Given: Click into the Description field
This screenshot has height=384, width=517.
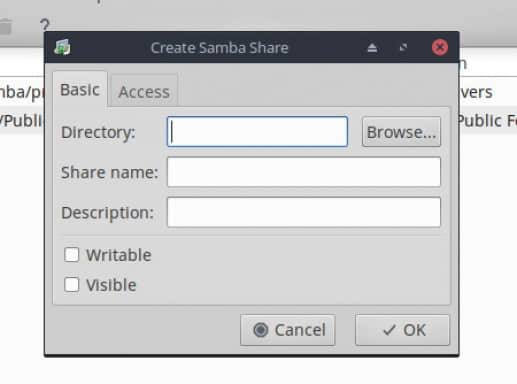Looking at the screenshot, I should point(304,212).
